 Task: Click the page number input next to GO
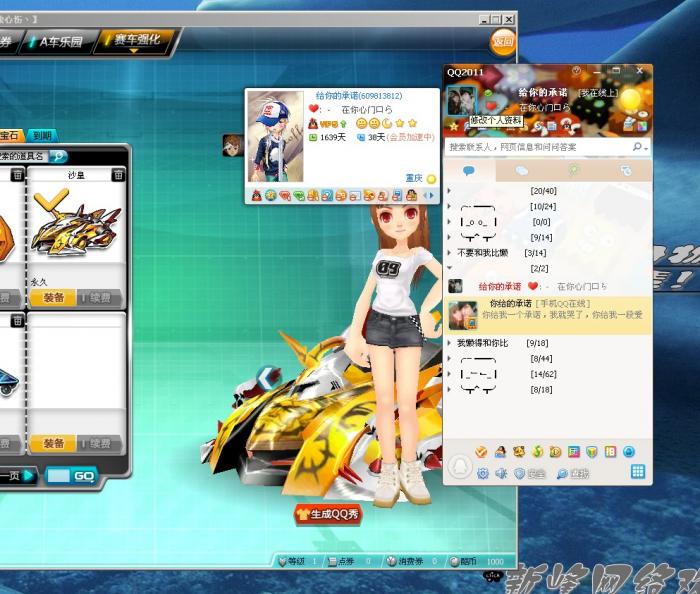pyautogui.click(x=58, y=476)
